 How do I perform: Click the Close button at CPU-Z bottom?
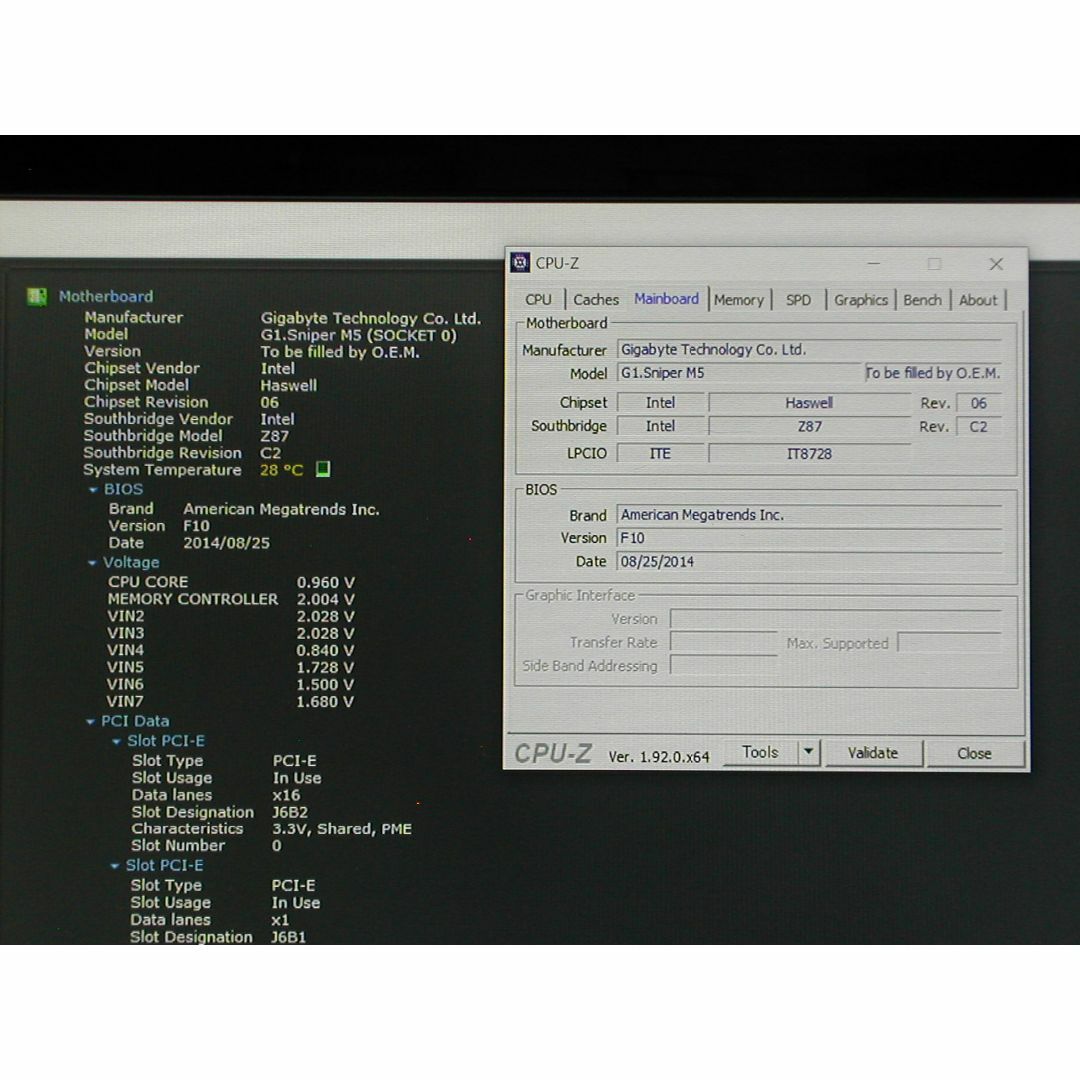click(974, 754)
